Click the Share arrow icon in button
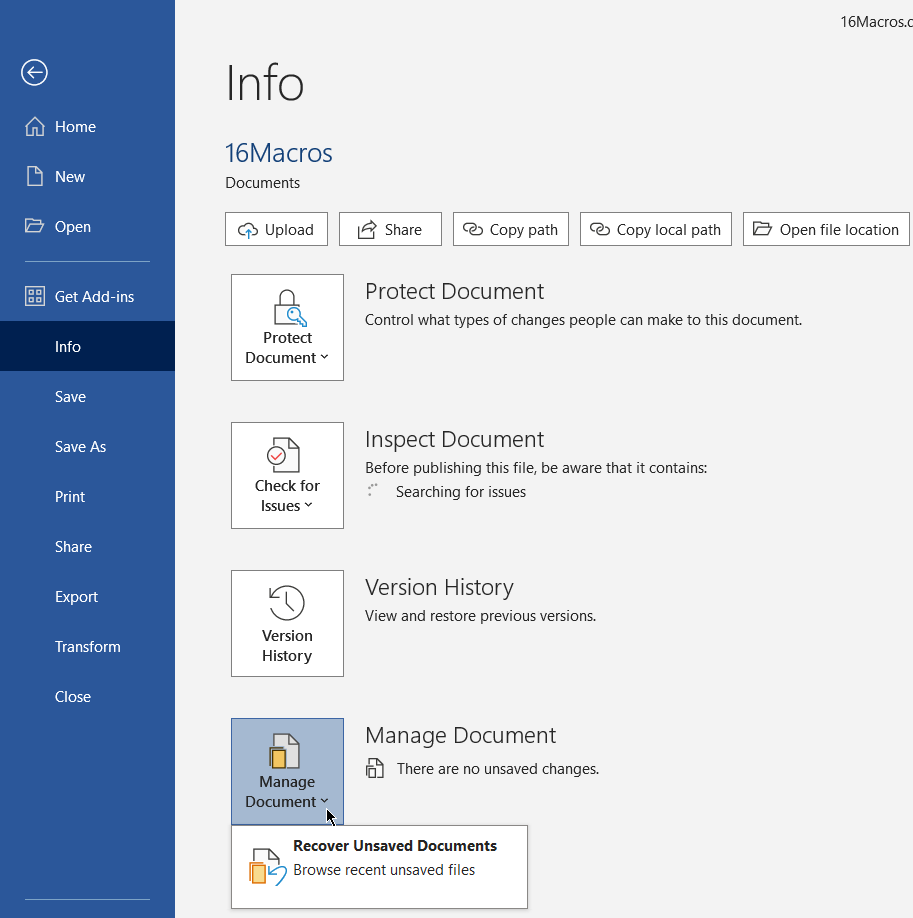The image size is (913, 918). coord(367,230)
